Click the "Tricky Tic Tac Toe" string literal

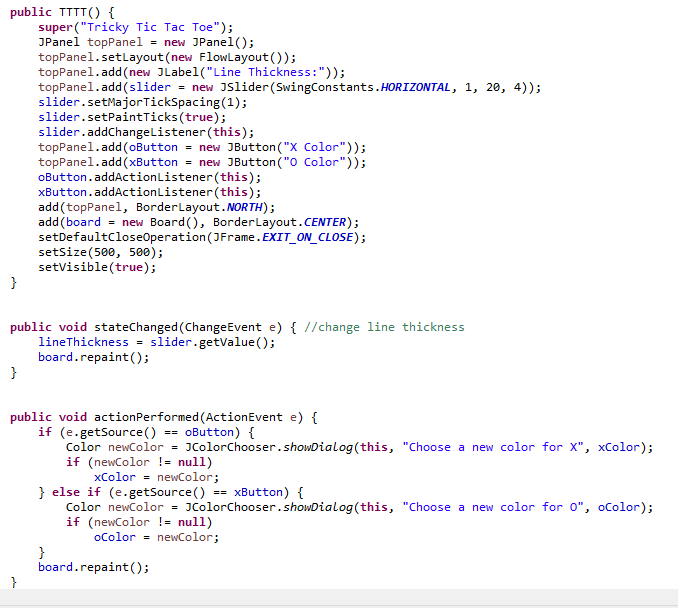[x=152, y=27]
